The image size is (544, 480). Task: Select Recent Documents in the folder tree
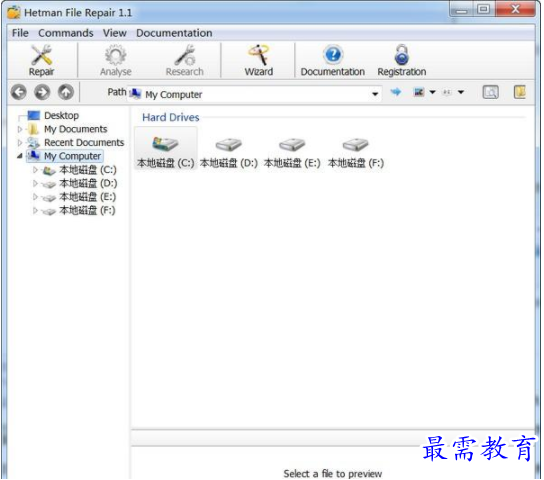pos(84,143)
